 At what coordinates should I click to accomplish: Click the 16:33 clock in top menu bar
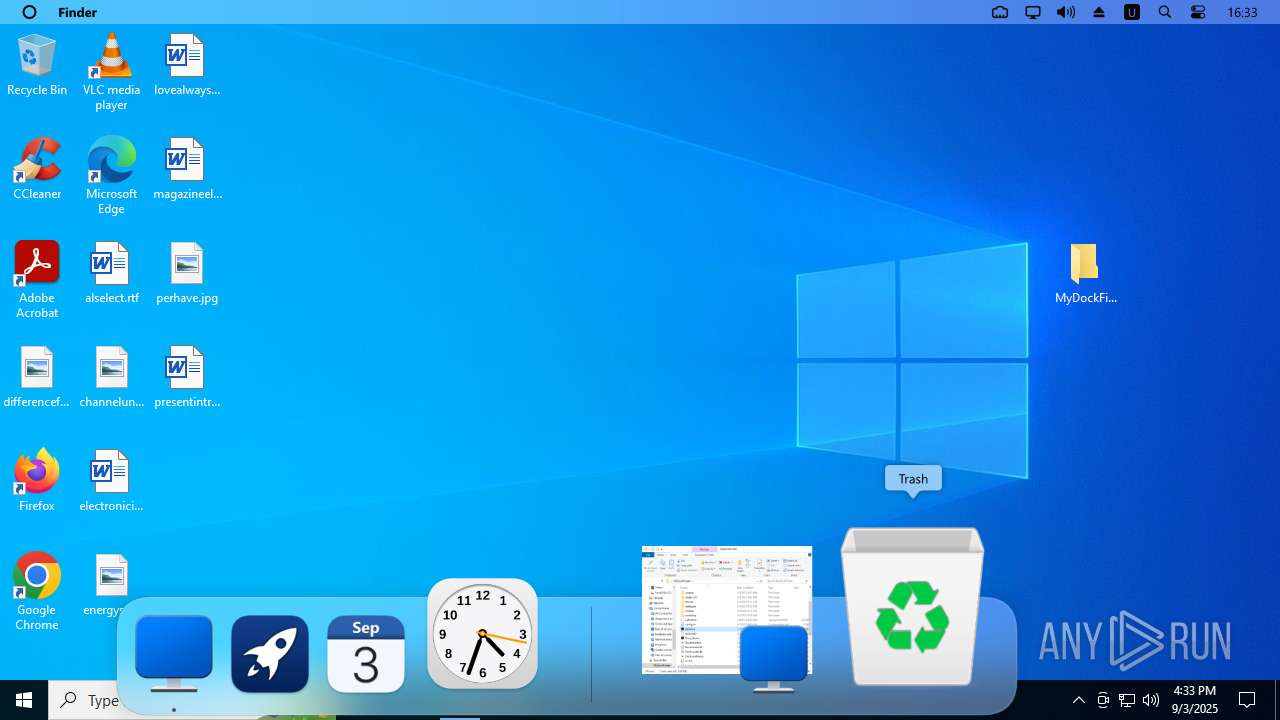pyautogui.click(x=1242, y=12)
